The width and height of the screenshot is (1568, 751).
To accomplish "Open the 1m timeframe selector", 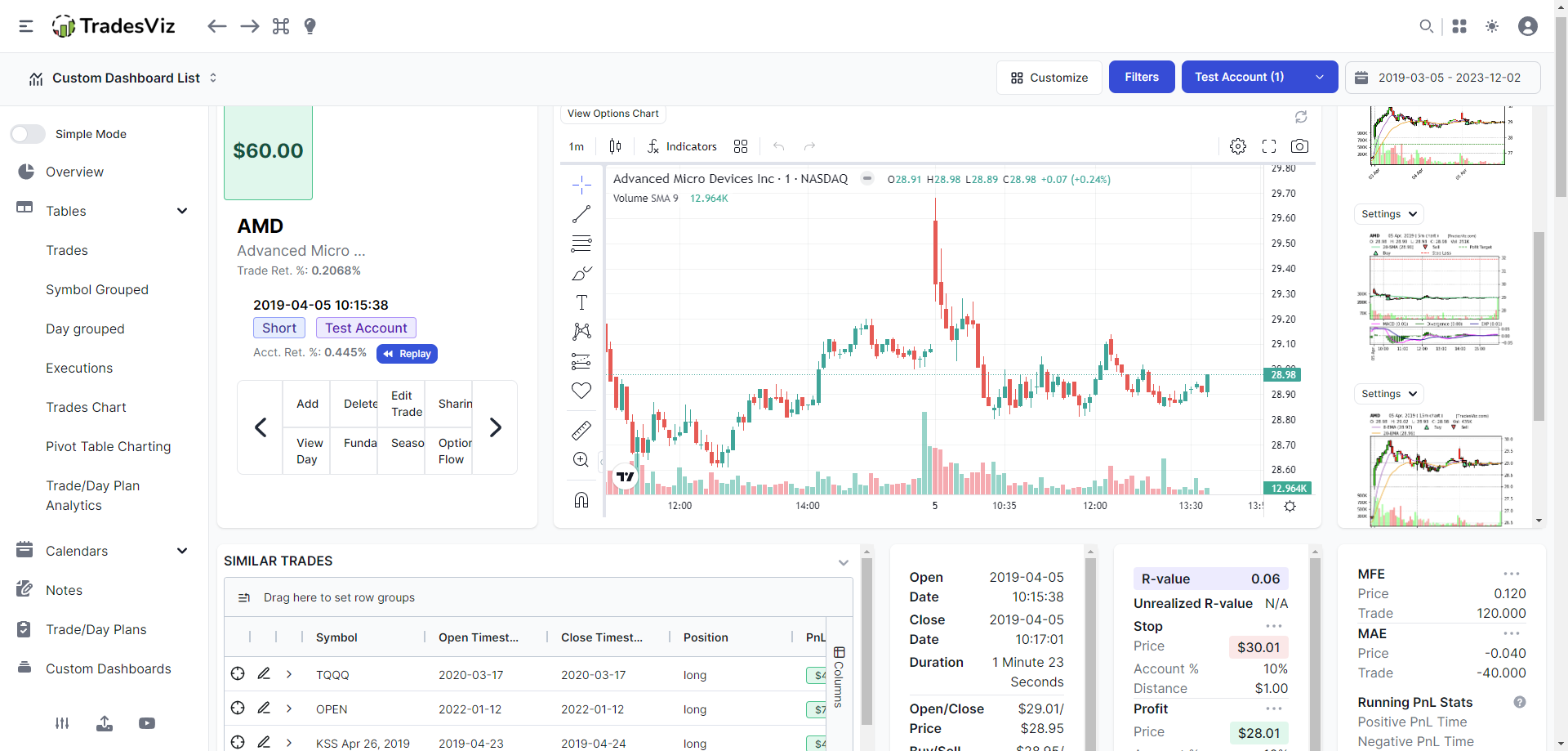I will pos(577,146).
